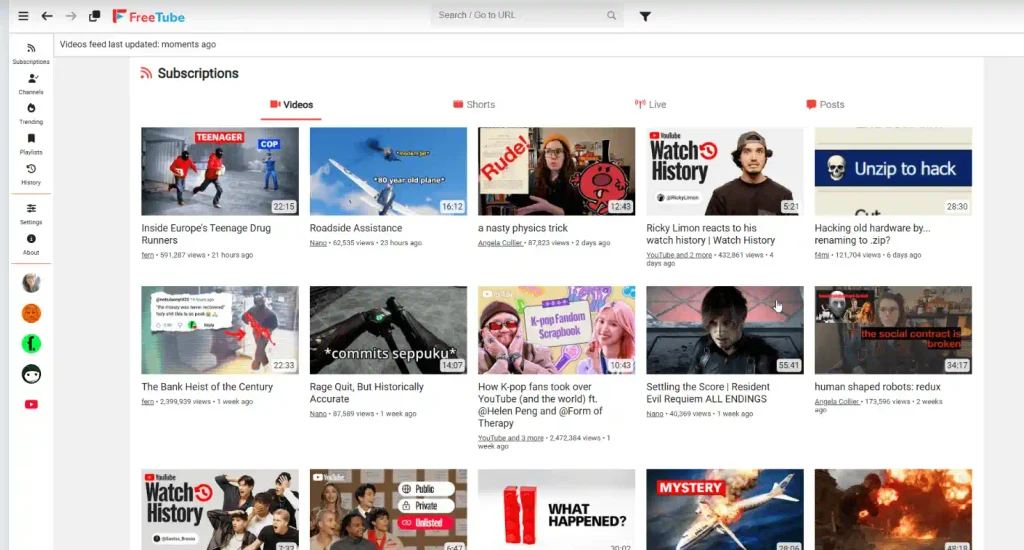Go back with the left arrow
This screenshot has height=550, width=1024.
coord(47,16)
